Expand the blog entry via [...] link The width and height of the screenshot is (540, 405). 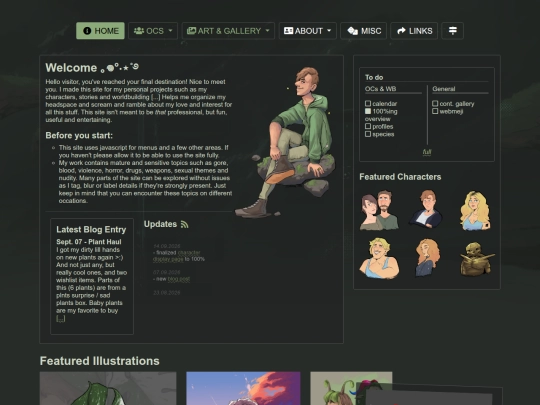[x=60, y=319]
